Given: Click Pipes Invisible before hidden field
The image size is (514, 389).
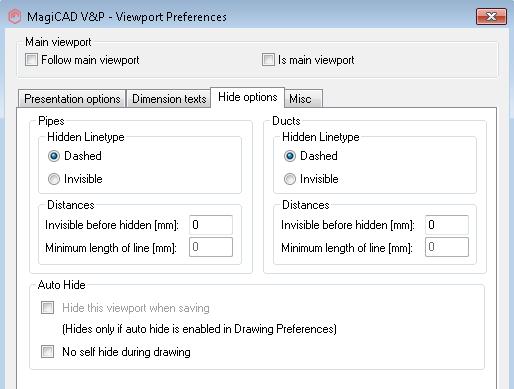Looking at the screenshot, I should click(x=211, y=225).
